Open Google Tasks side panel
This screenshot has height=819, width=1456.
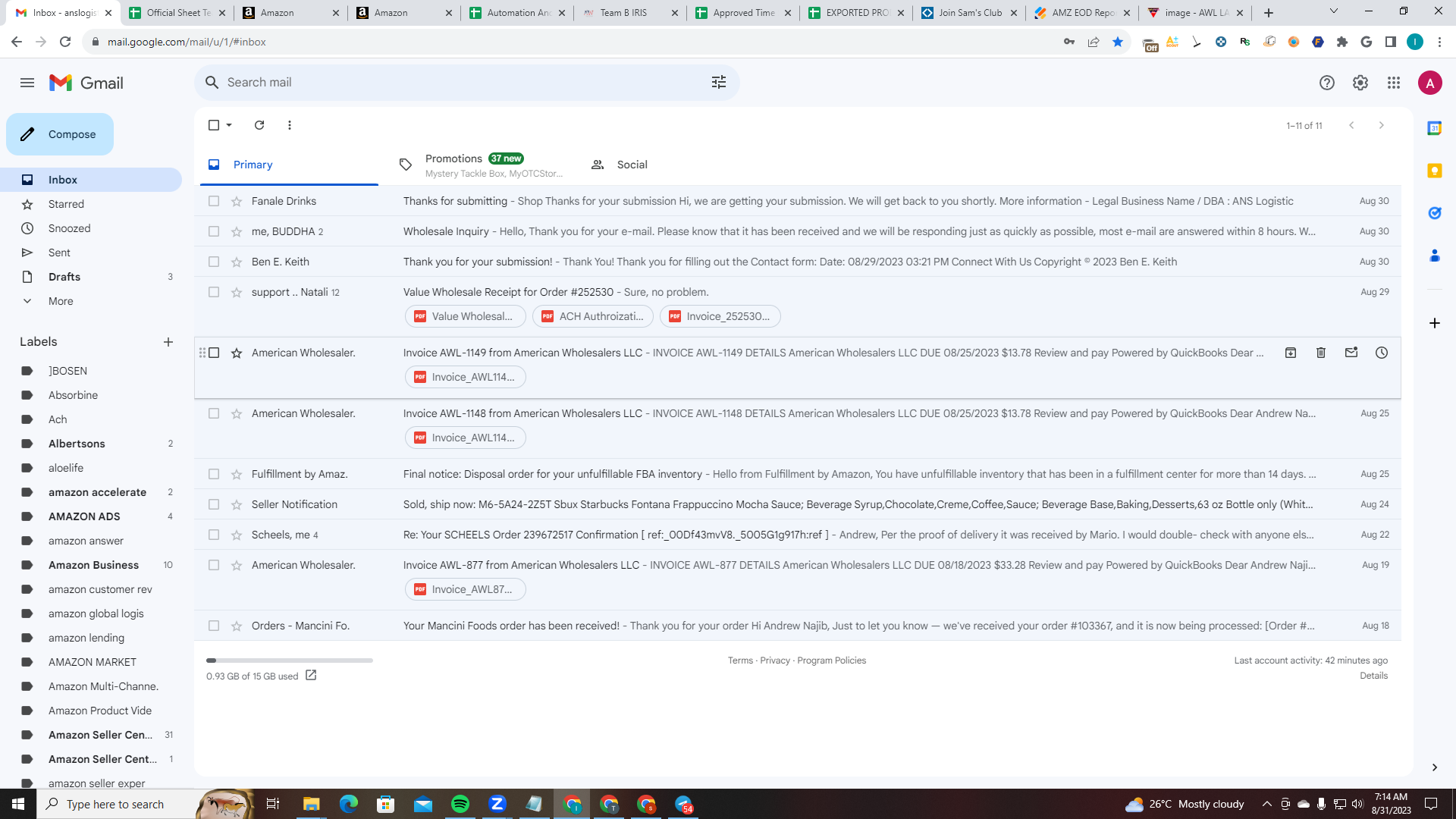(1435, 213)
